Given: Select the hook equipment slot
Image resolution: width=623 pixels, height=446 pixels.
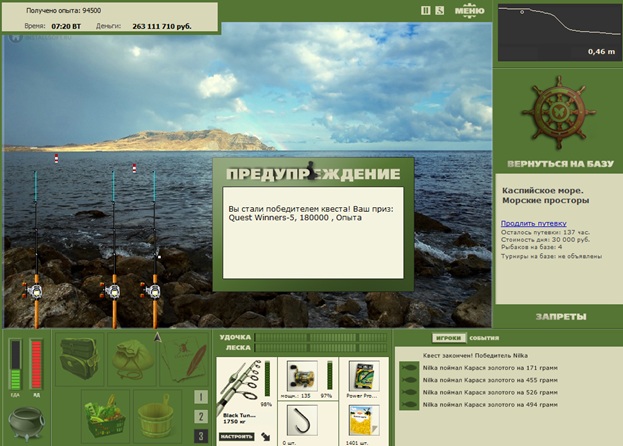Looking at the screenshot, I should 302,421.
